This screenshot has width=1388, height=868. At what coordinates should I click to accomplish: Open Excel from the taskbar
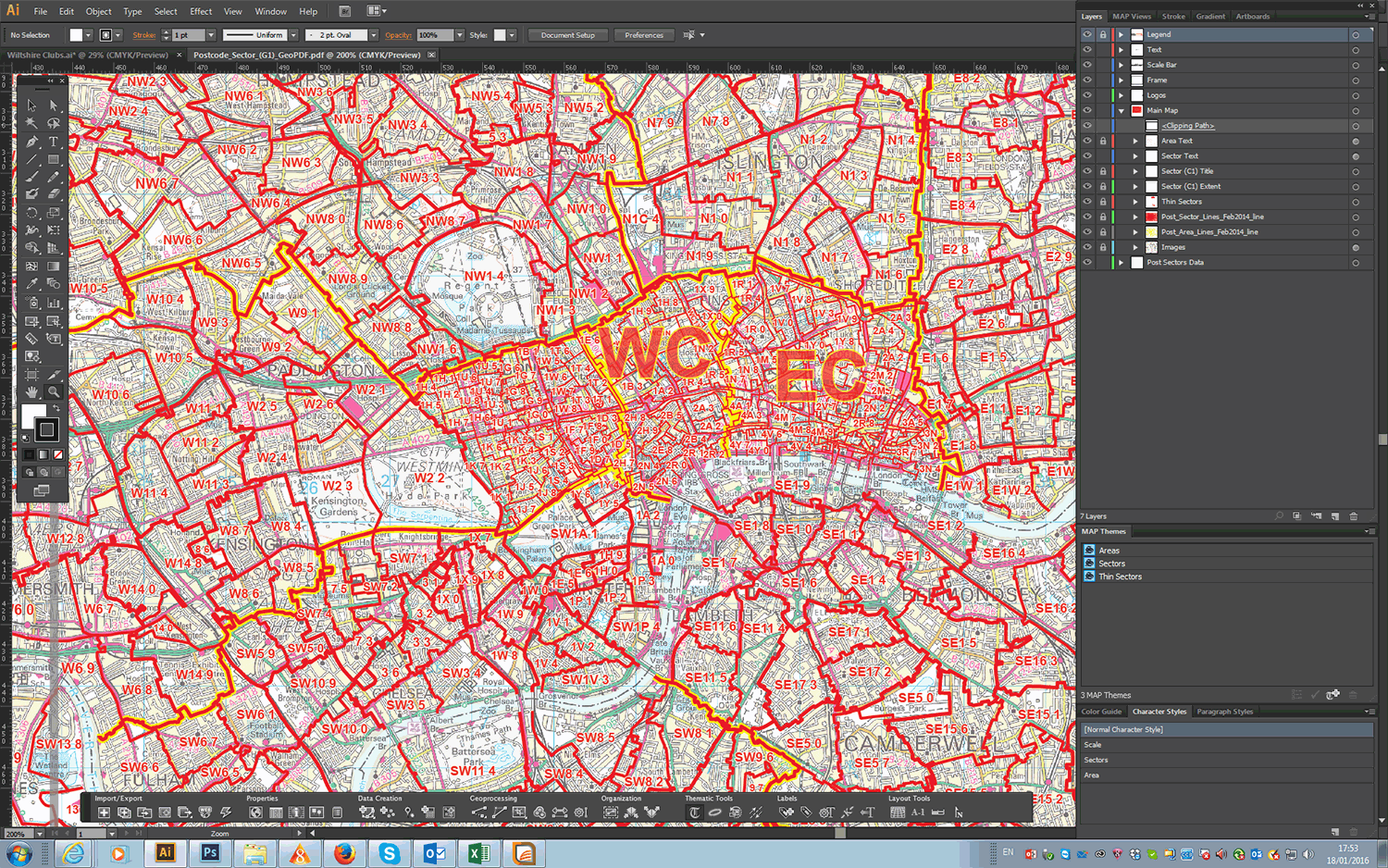pos(478,853)
